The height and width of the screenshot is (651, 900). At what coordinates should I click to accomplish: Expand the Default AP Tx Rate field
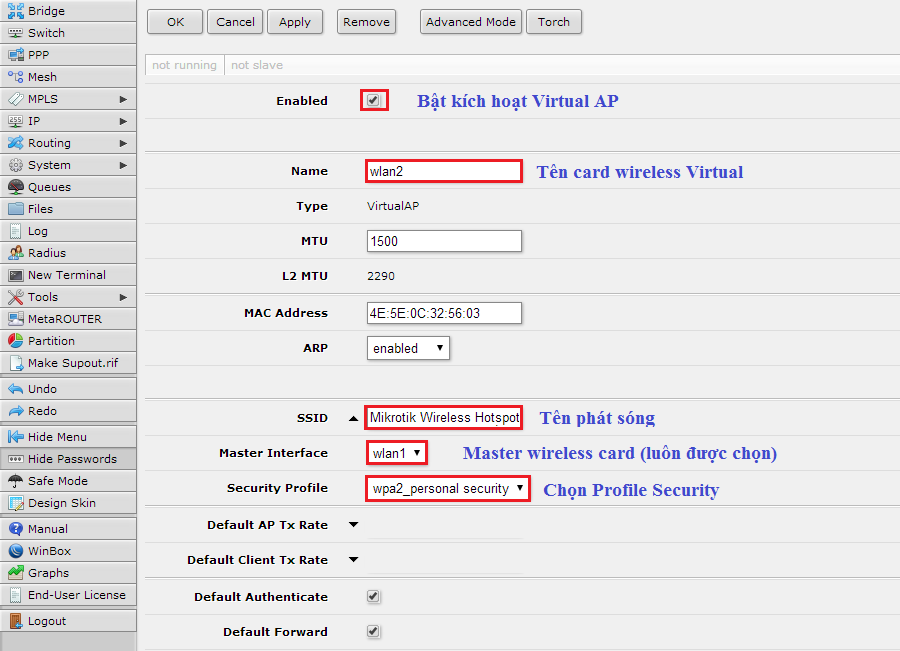353,525
